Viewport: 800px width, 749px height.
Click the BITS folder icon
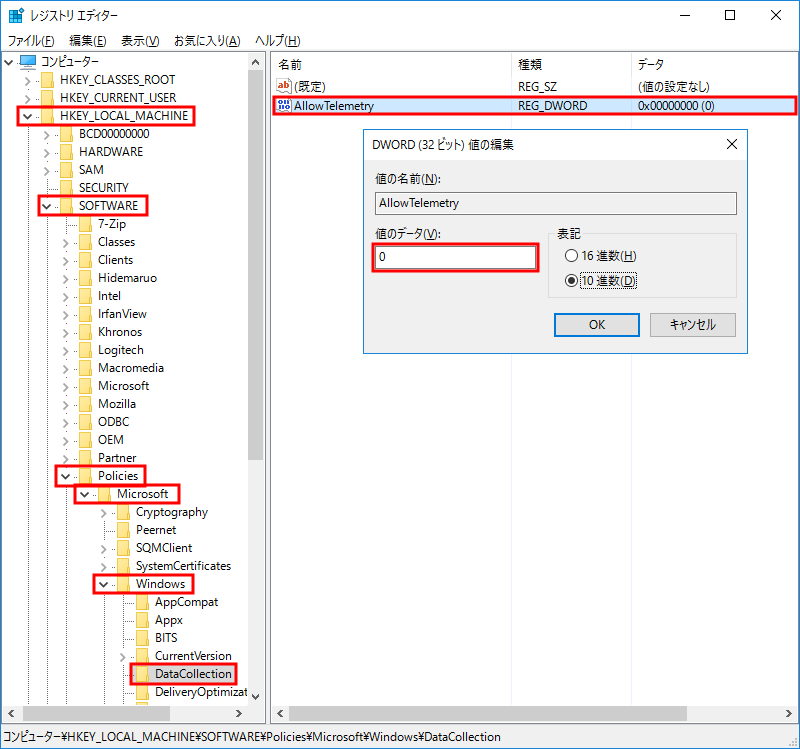(141, 637)
